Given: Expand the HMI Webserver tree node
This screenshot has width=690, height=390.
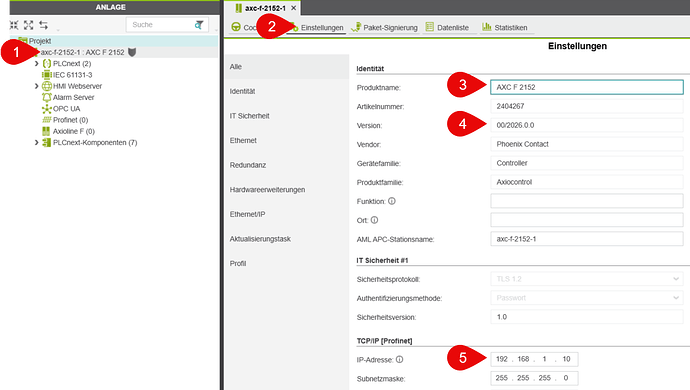Looking at the screenshot, I should [x=37, y=86].
